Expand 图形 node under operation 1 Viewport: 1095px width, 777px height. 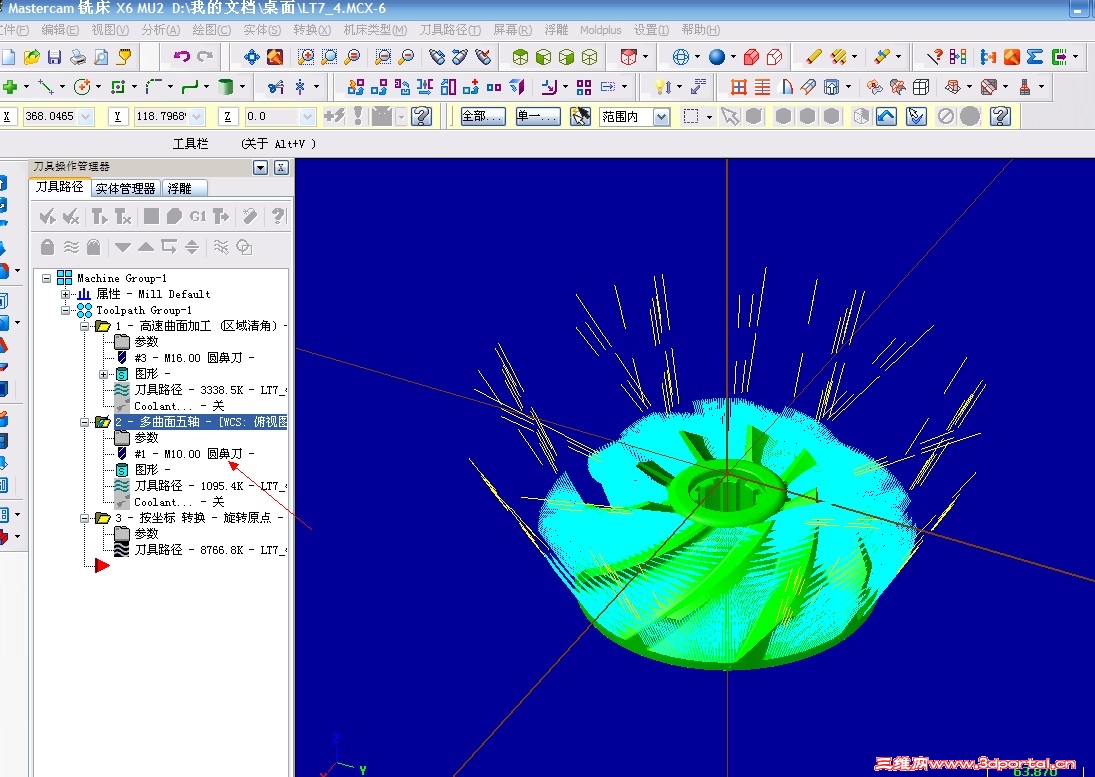click(x=103, y=374)
